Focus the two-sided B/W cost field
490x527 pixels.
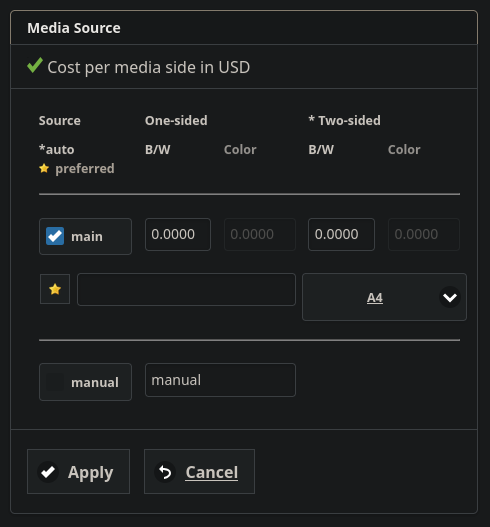tap(341, 234)
